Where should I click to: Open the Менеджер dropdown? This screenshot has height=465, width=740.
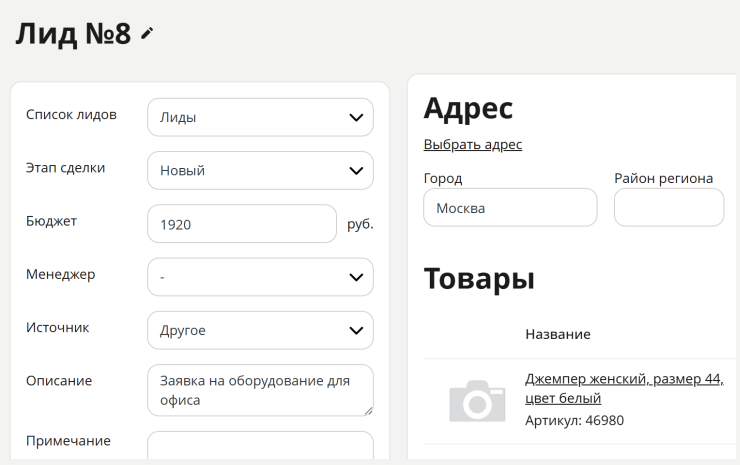pyautogui.click(x=260, y=277)
